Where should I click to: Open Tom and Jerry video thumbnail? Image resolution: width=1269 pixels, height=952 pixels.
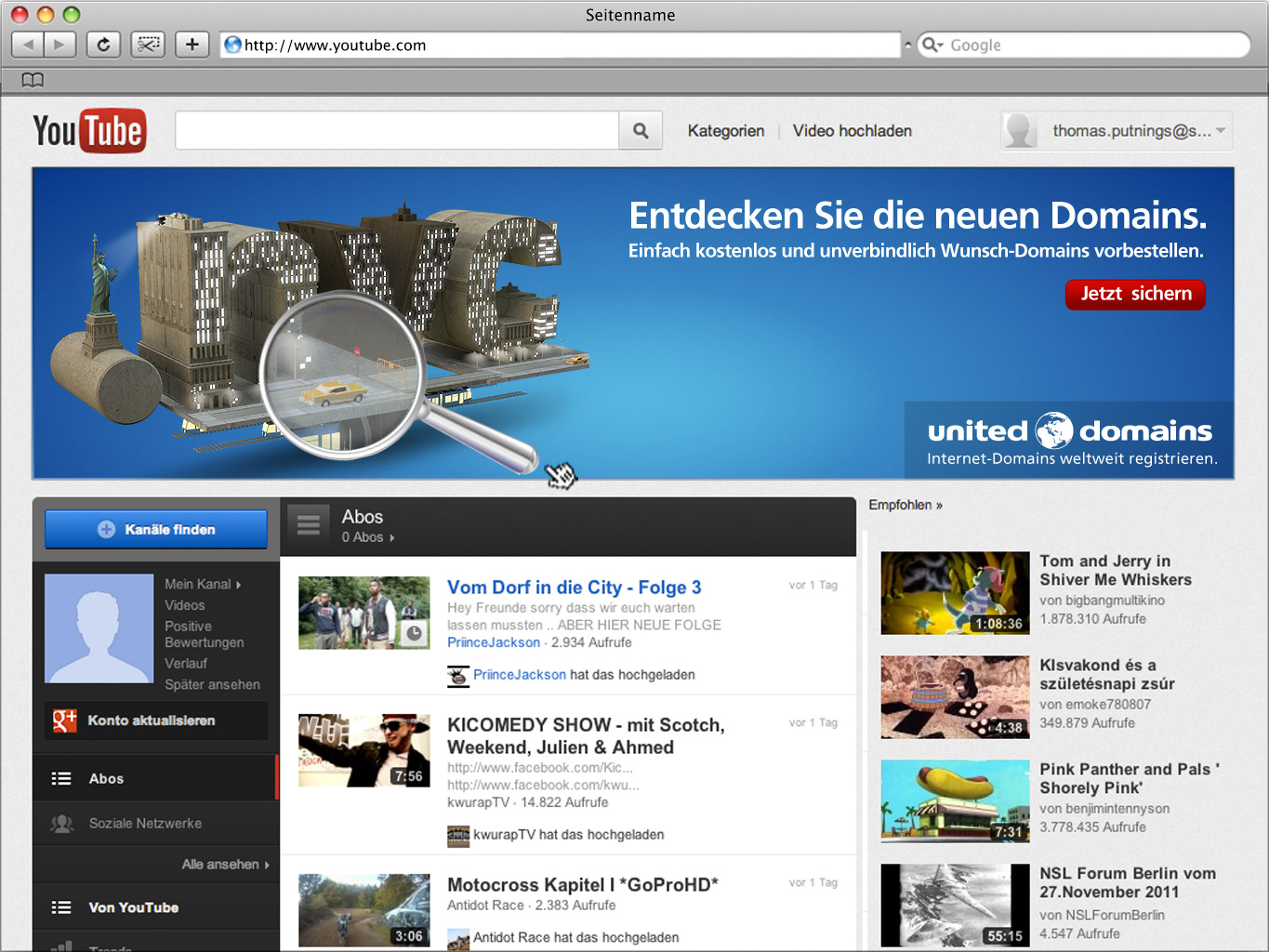click(x=955, y=593)
